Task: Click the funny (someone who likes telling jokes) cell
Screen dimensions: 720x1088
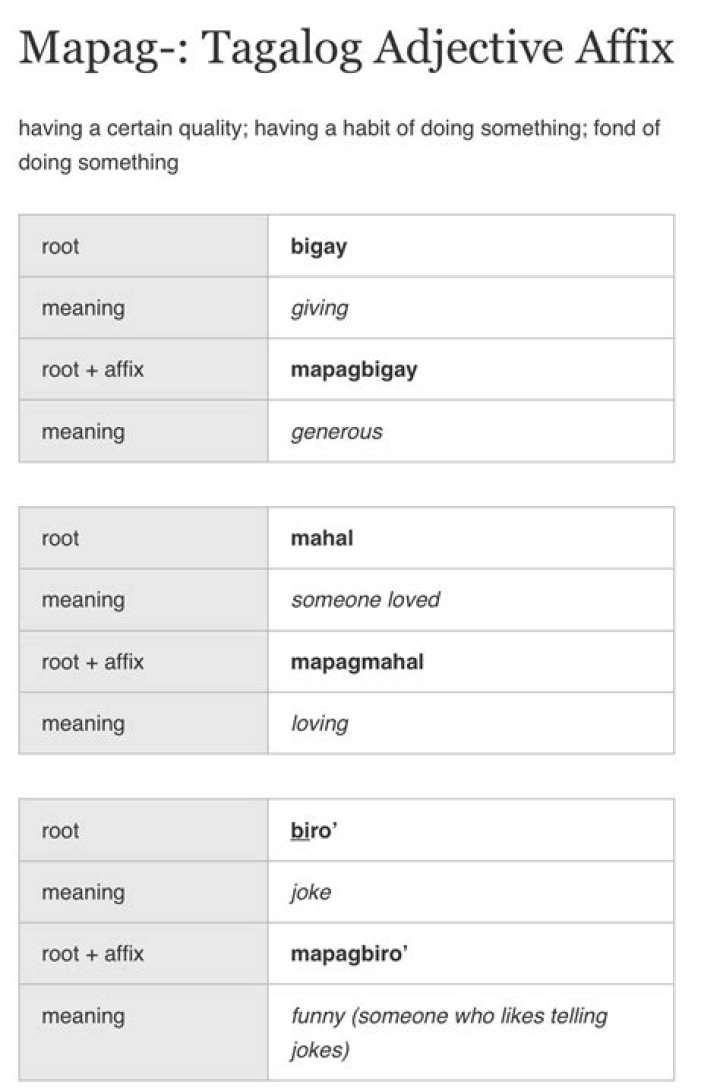Action: [471, 1032]
